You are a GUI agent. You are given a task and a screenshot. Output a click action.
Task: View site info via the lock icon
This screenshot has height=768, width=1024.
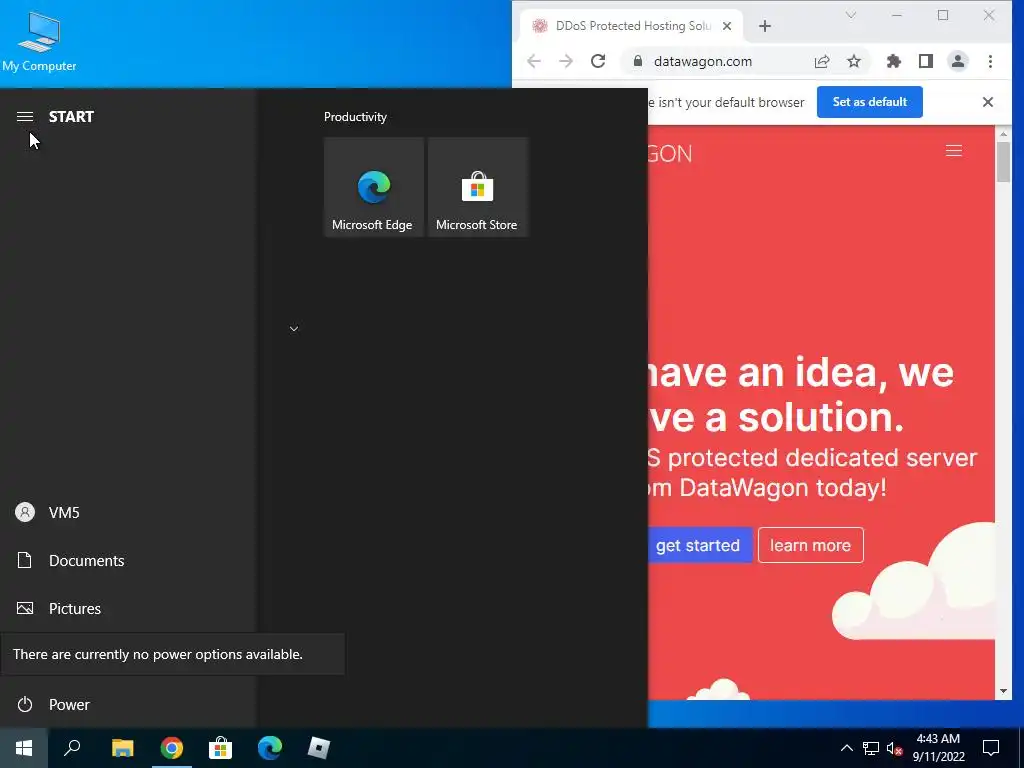point(637,61)
